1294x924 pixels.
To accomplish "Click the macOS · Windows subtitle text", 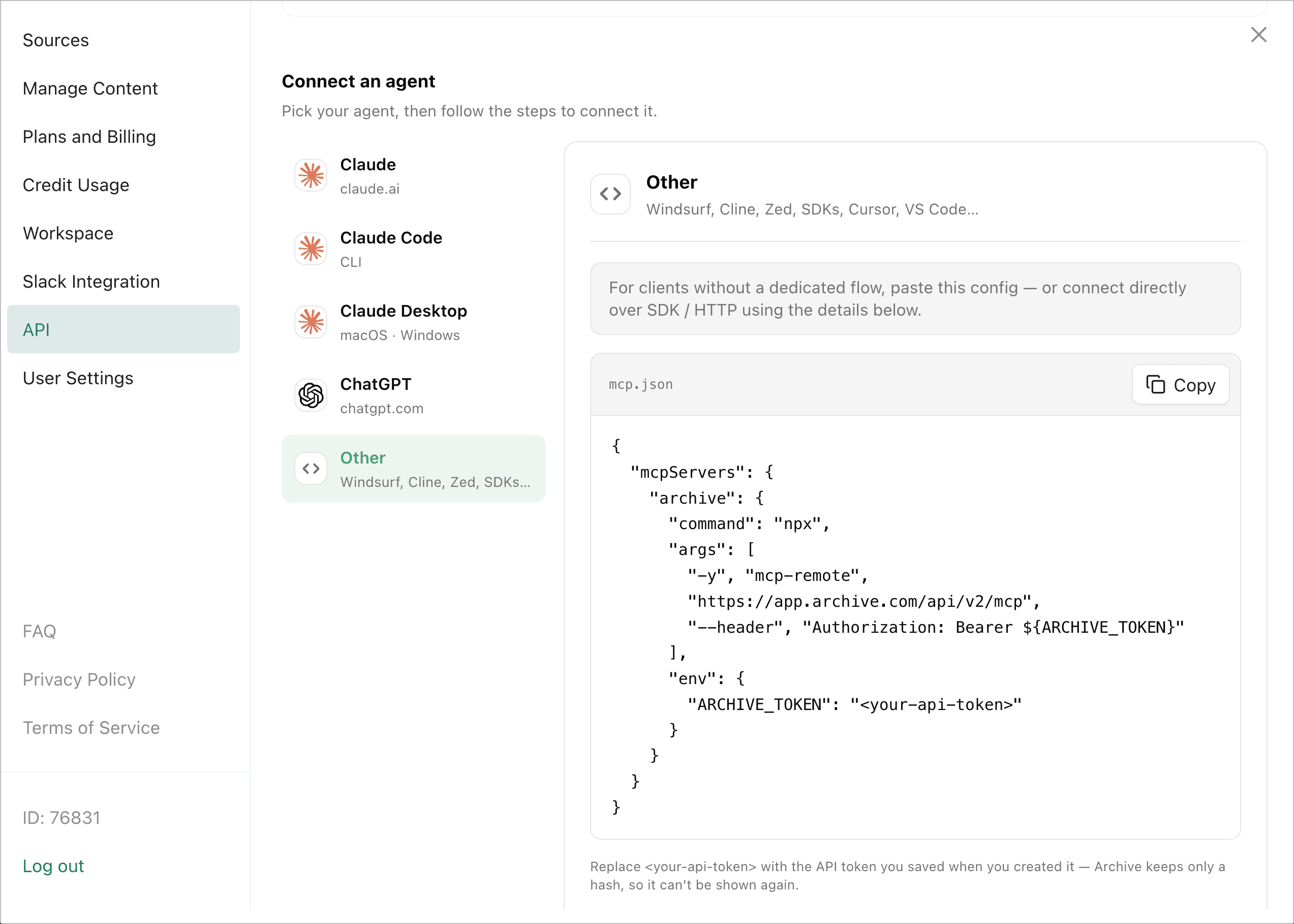I will click(400, 335).
